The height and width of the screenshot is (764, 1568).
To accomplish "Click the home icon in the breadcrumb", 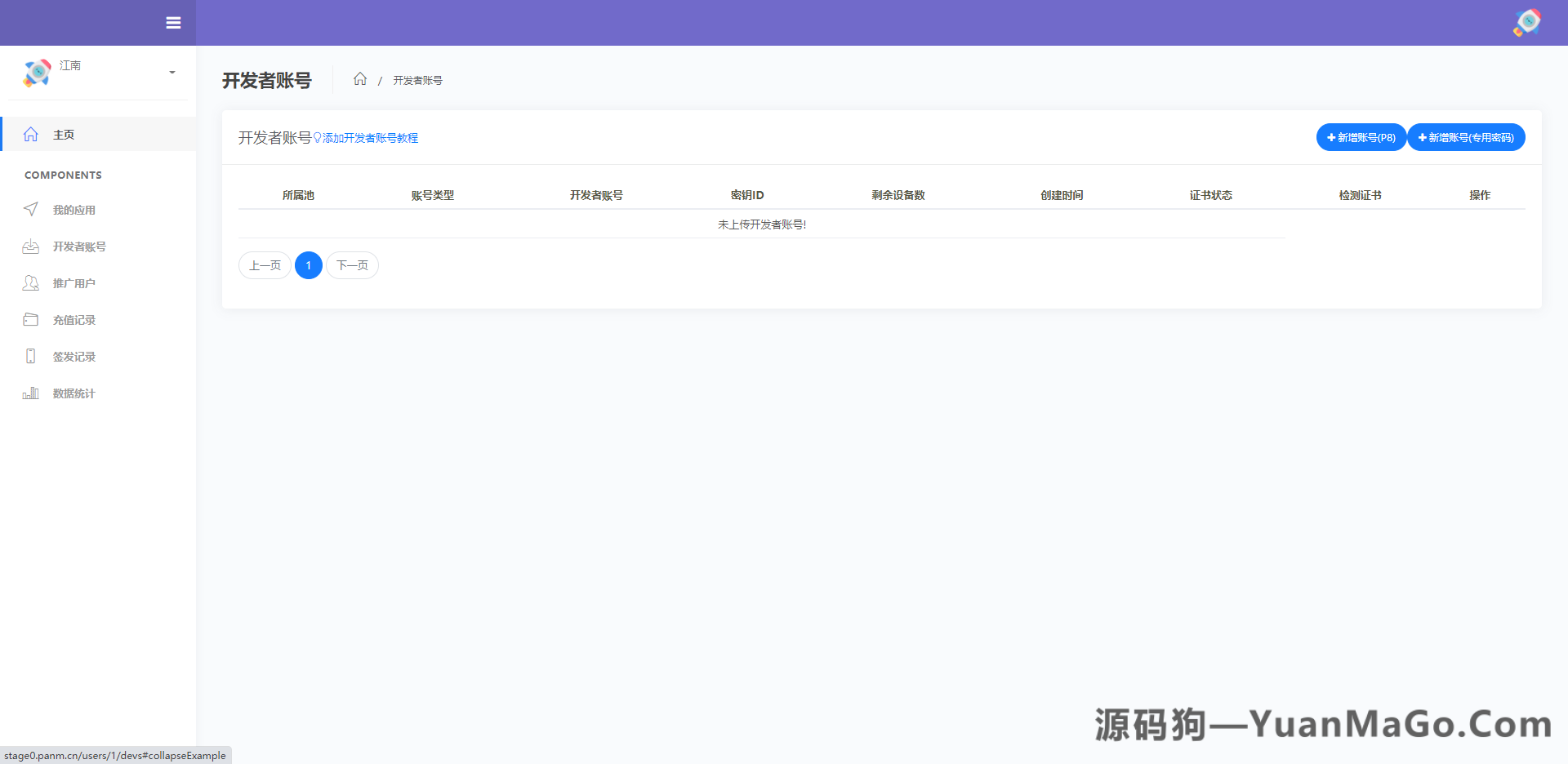I will coord(360,78).
